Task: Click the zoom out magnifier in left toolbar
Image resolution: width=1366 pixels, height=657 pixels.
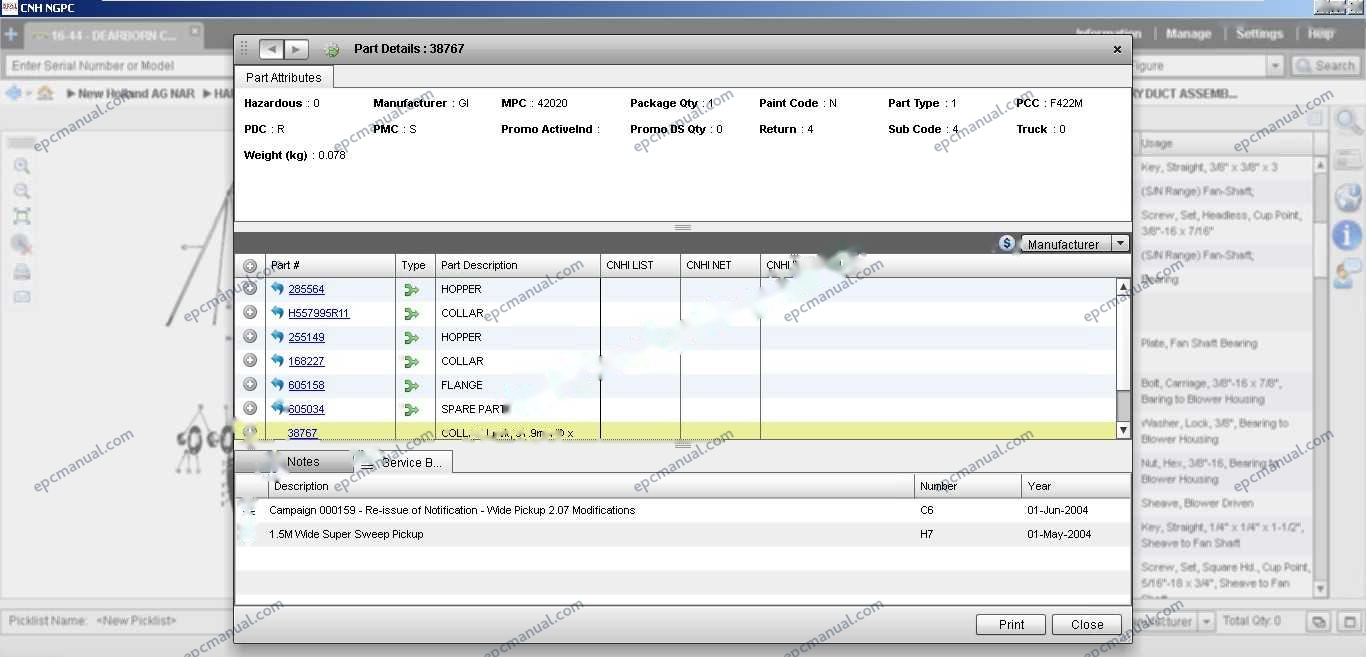Action: pos(21,191)
